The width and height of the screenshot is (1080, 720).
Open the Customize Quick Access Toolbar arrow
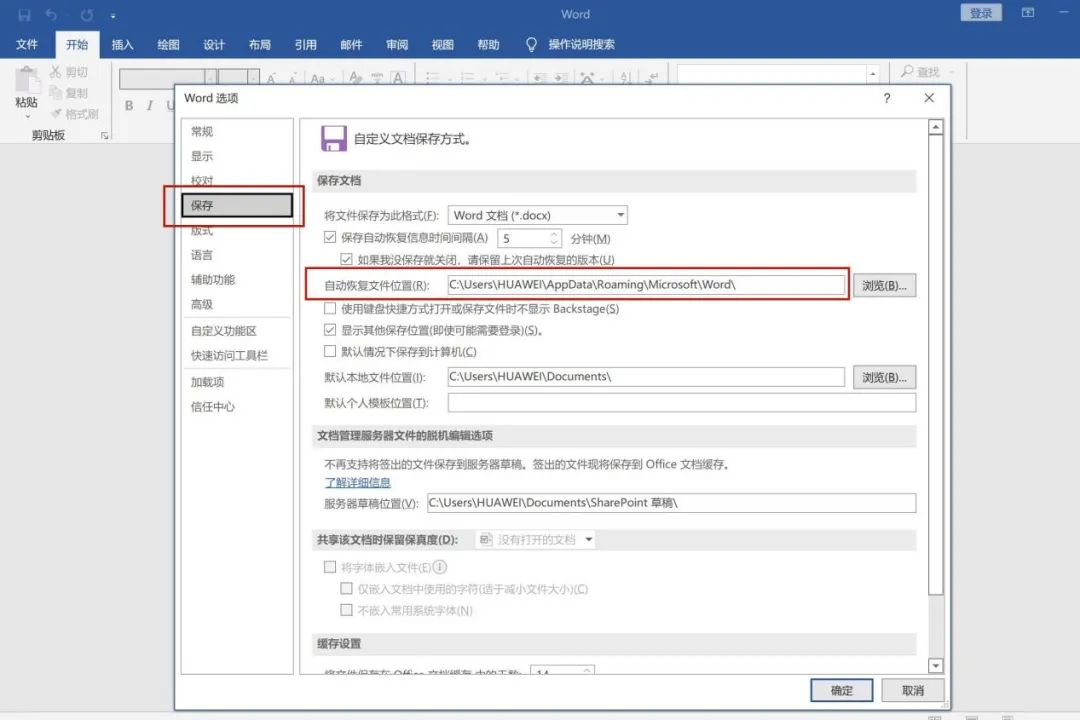click(113, 15)
